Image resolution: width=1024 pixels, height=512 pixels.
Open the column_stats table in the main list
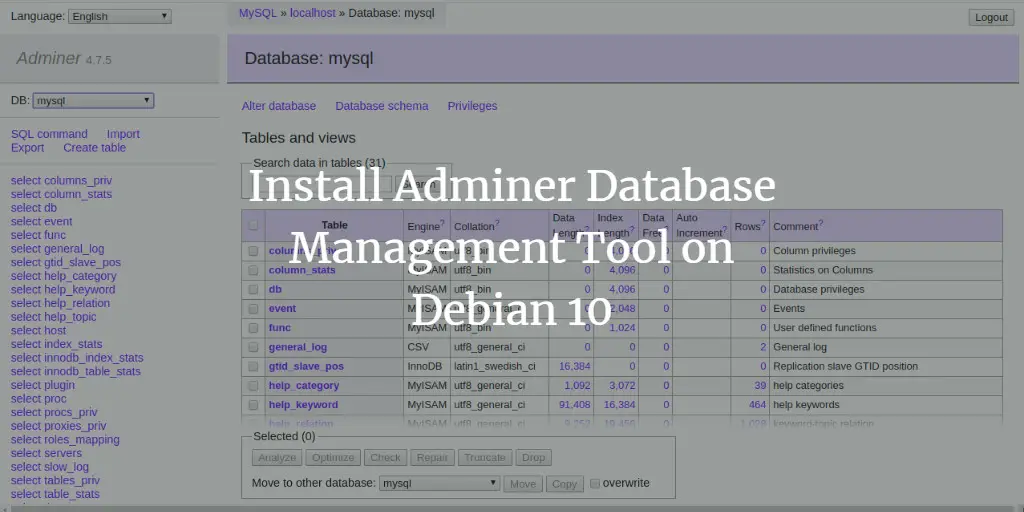click(302, 270)
